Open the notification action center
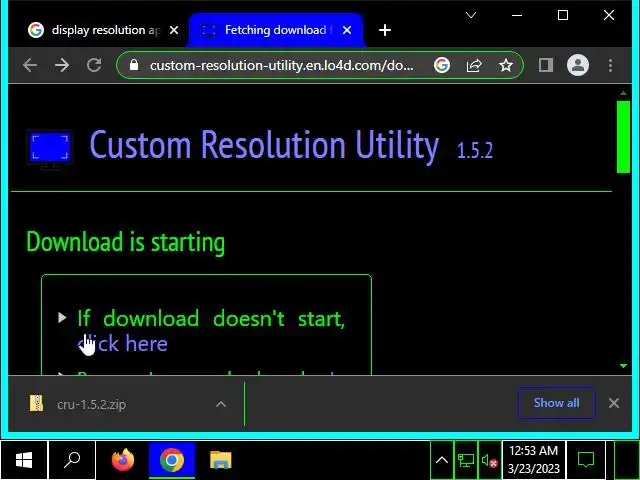This screenshot has height=480, width=640. click(586, 460)
